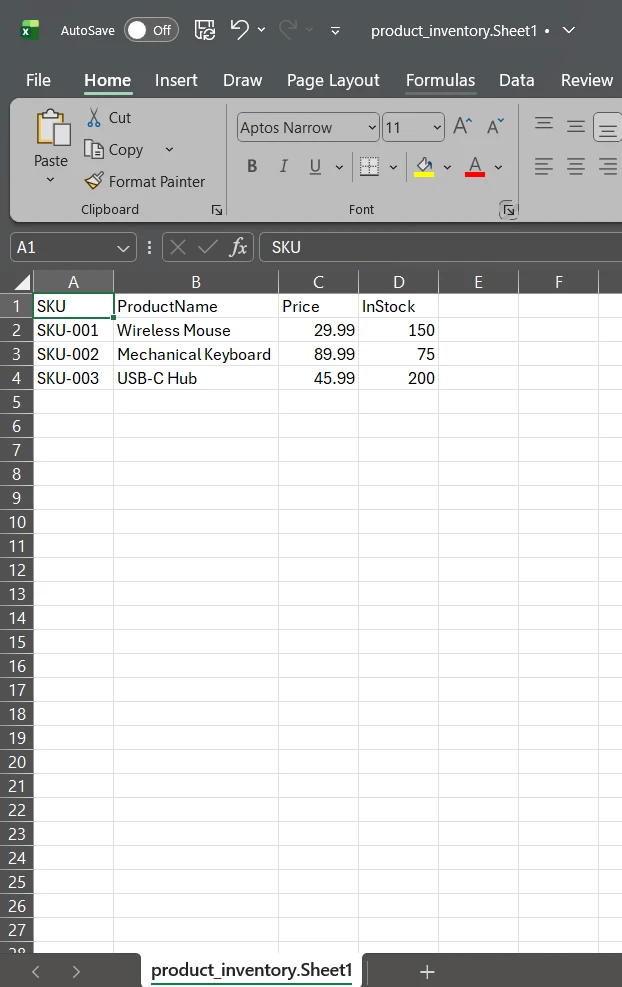Click the Cut scissors icon

coord(94,117)
